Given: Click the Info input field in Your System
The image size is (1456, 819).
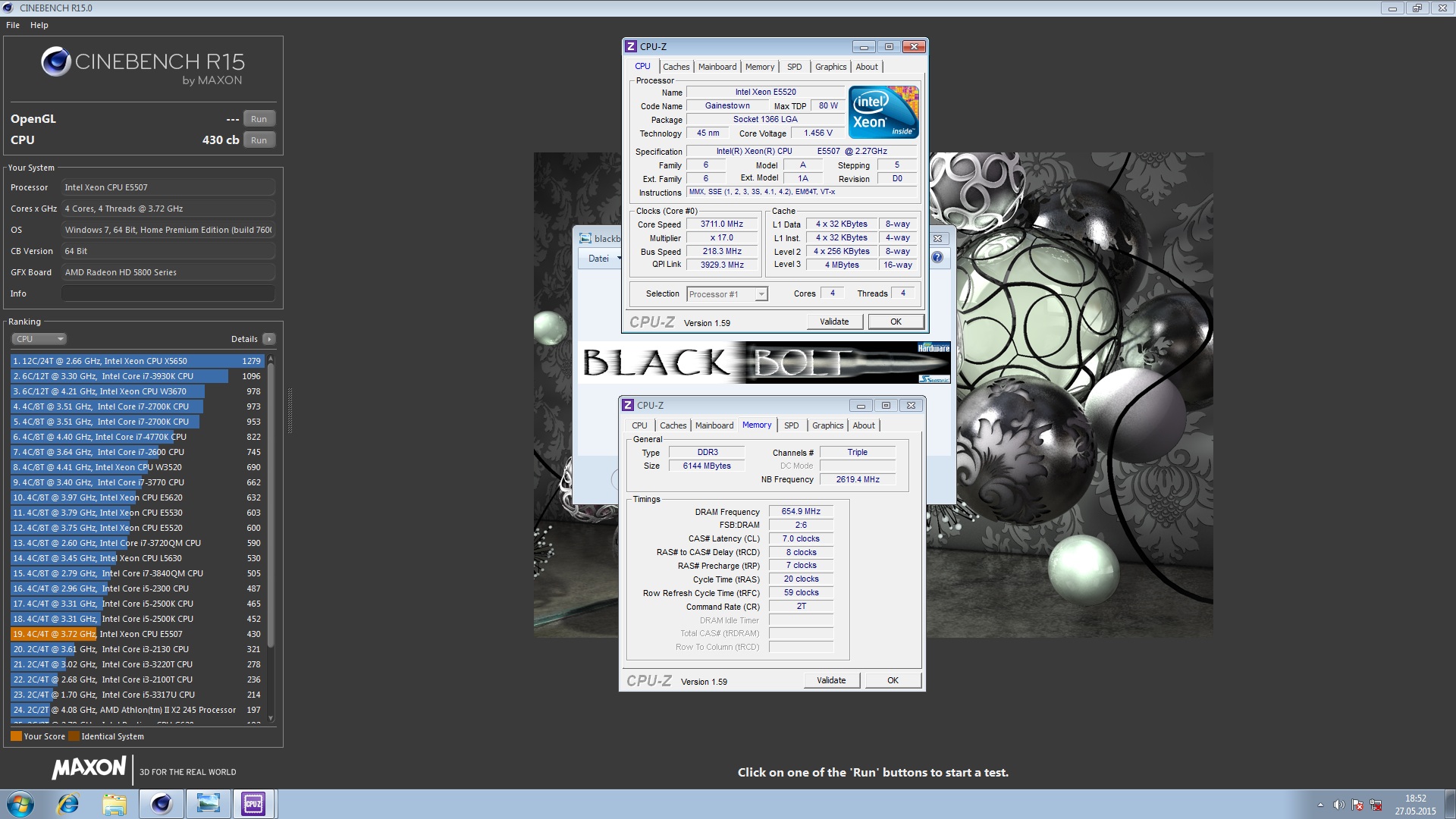Looking at the screenshot, I should coord(168,293).
